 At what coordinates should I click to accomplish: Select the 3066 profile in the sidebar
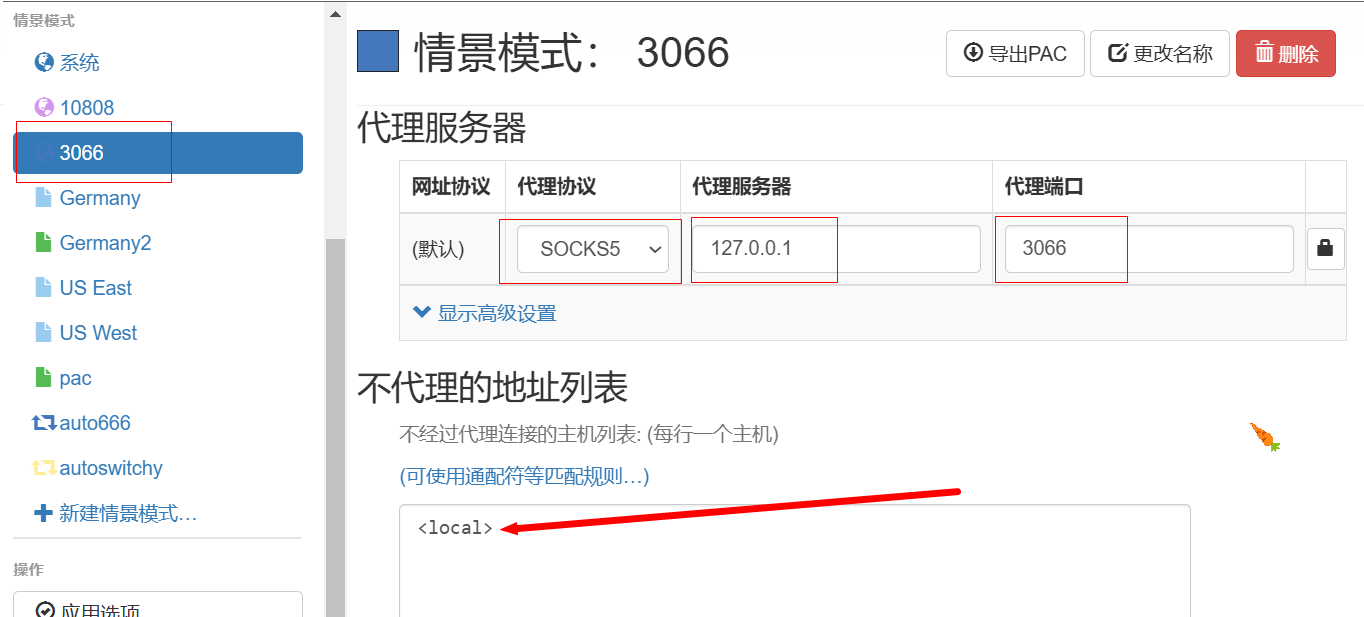point(158,153)
